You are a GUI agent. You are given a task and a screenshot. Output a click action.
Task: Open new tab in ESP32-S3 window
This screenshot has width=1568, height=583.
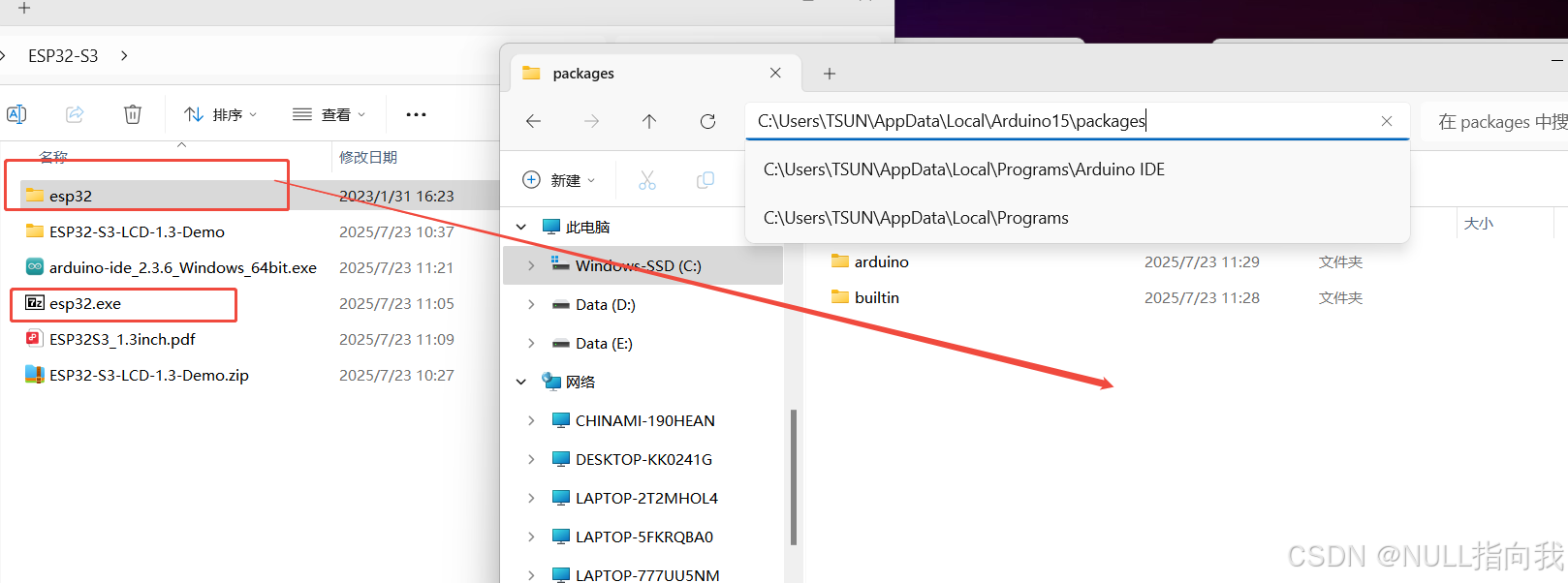point(24,8)
